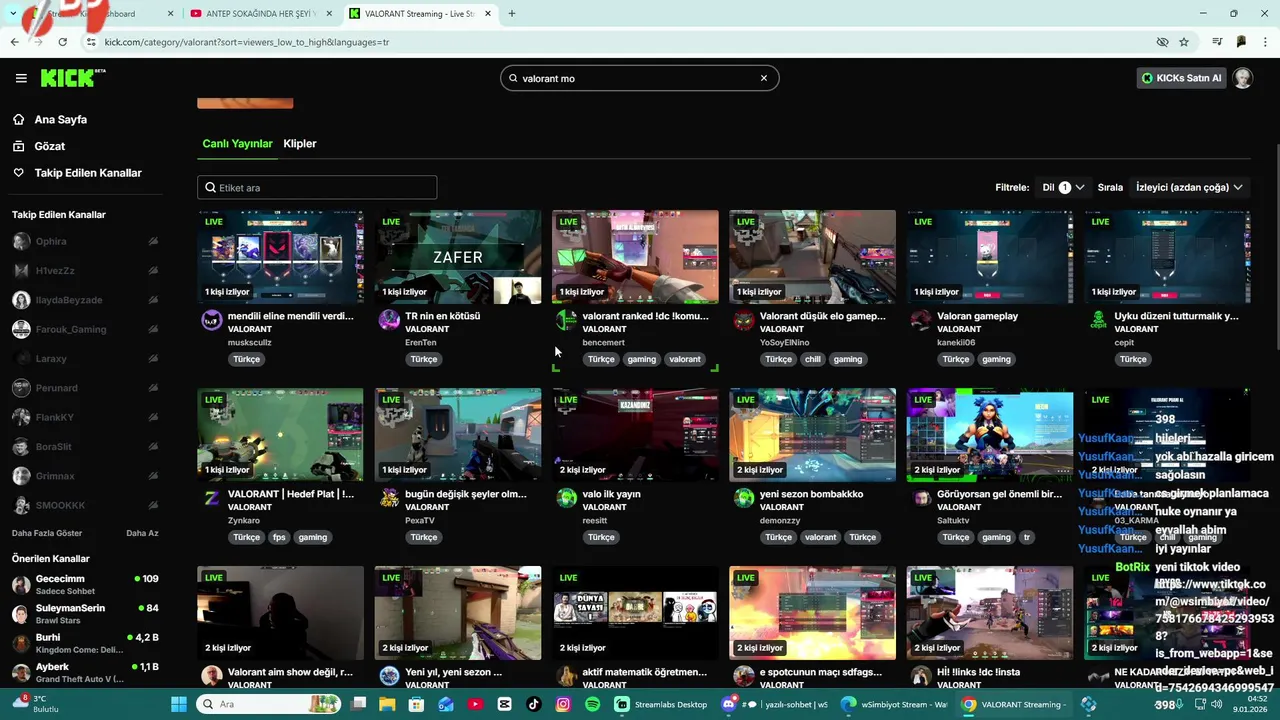Click the demonzzy channel avatar
This screenshot has height=720, width=1280.
[744, 498]
